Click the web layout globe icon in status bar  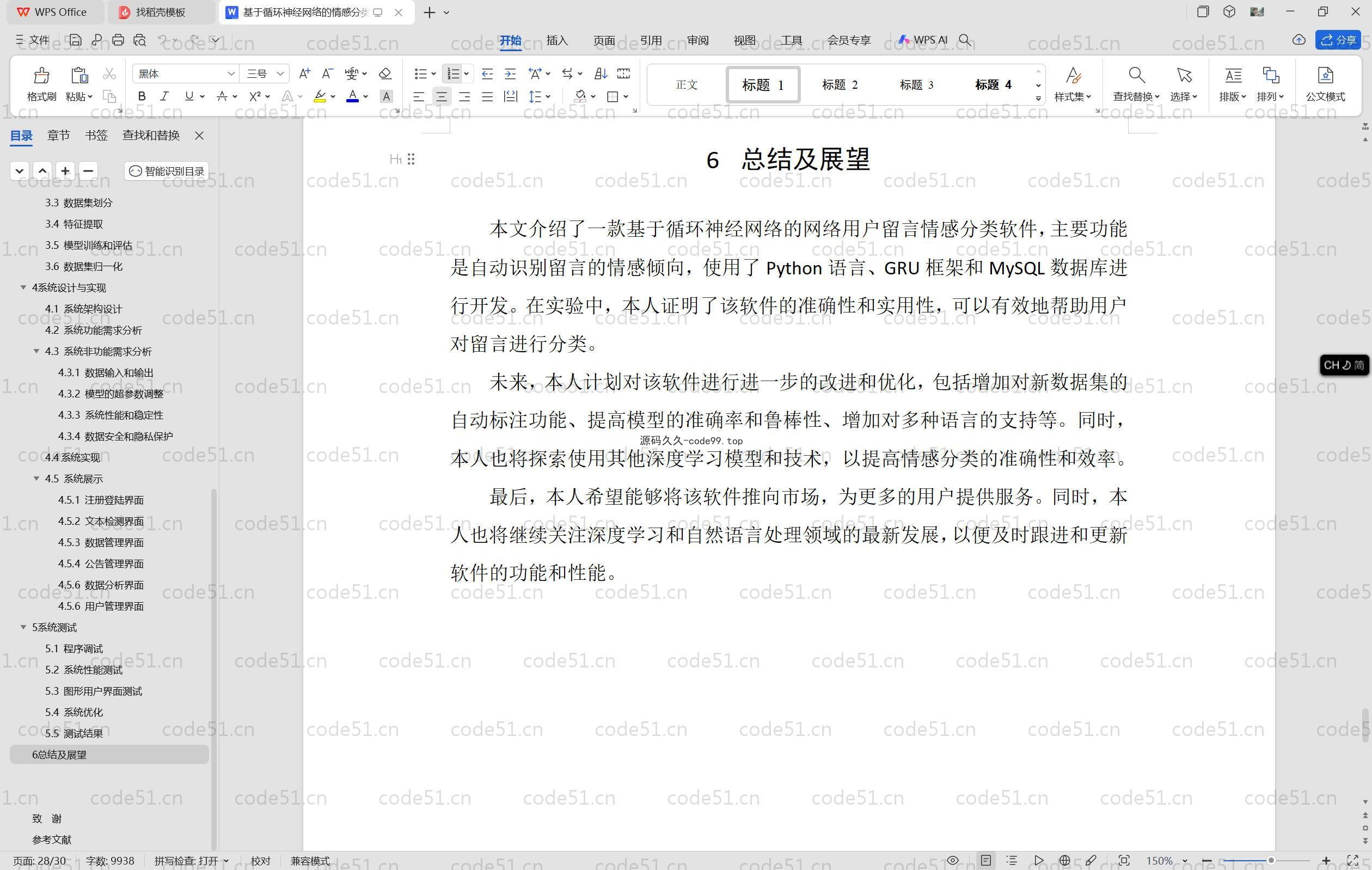point(1064,860)
